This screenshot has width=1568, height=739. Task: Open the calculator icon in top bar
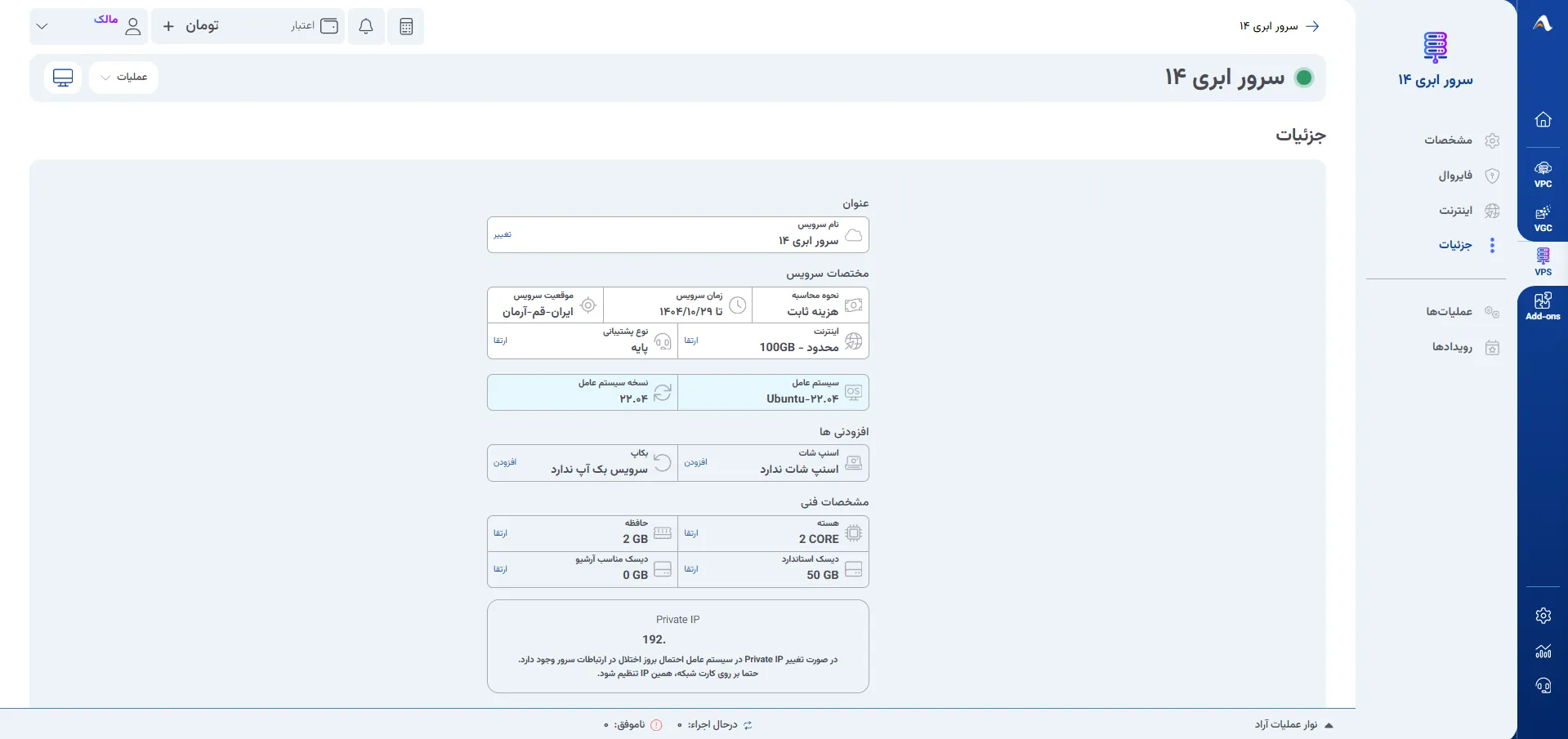coord(406,26)
